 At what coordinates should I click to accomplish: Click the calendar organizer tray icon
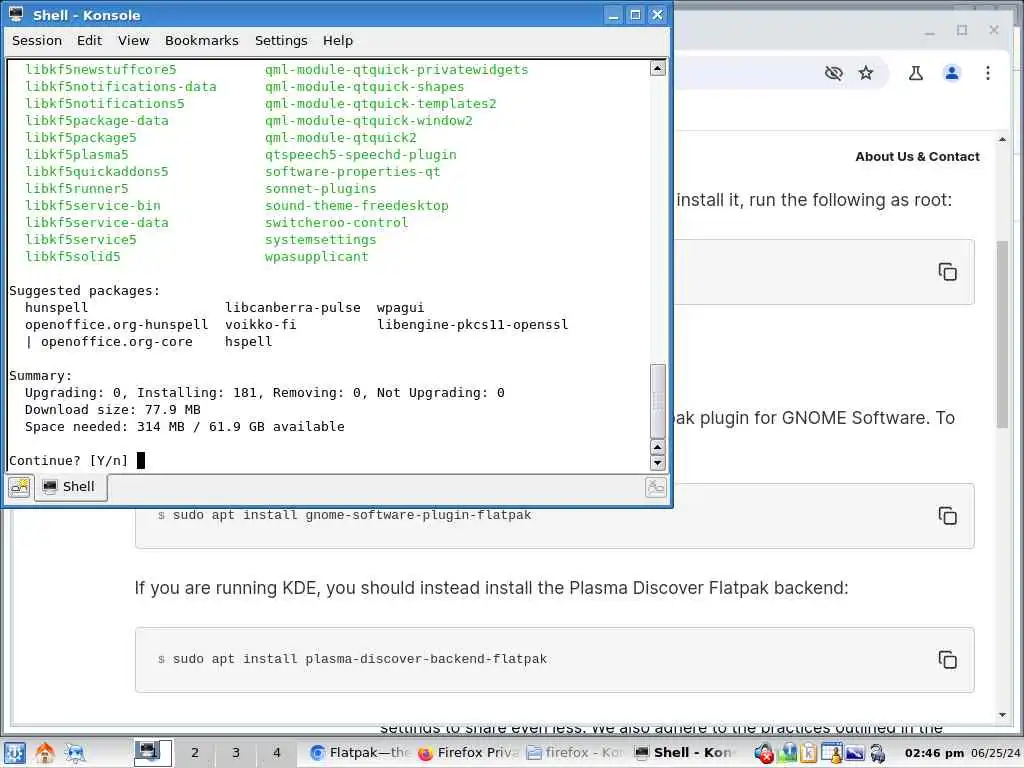tap(831, 753)
